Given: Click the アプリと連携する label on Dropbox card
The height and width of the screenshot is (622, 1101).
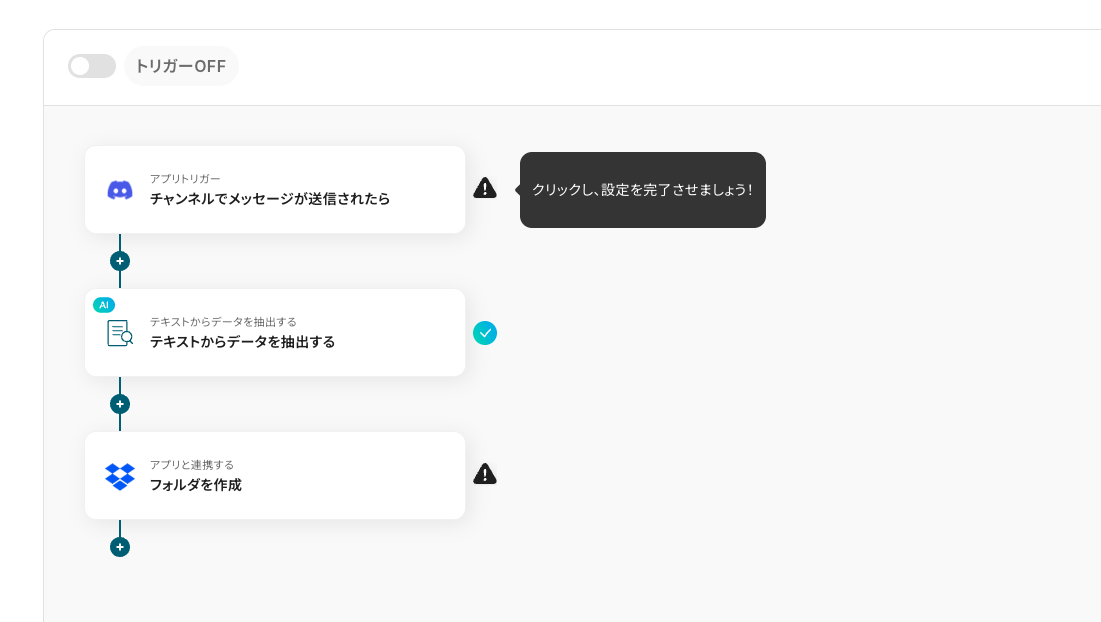Looking at the screenshot, I should [192, 464].
